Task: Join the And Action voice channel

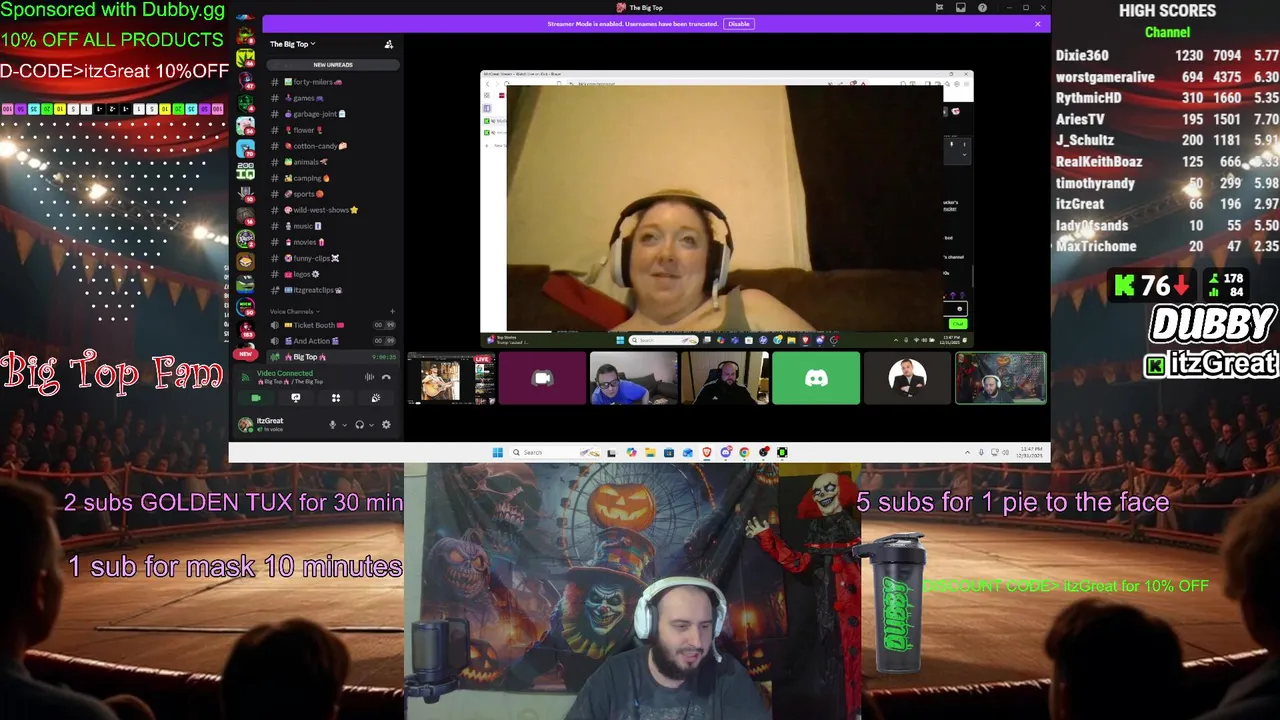Action: coord(333,341)
